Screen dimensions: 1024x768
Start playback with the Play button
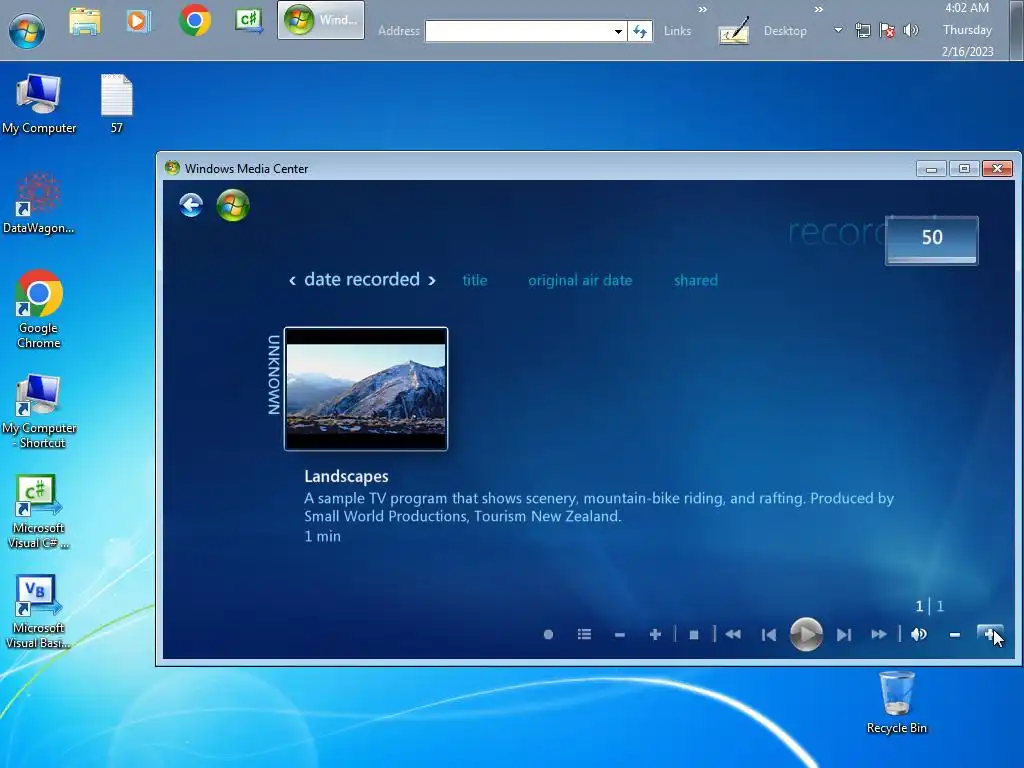(806, 634)
